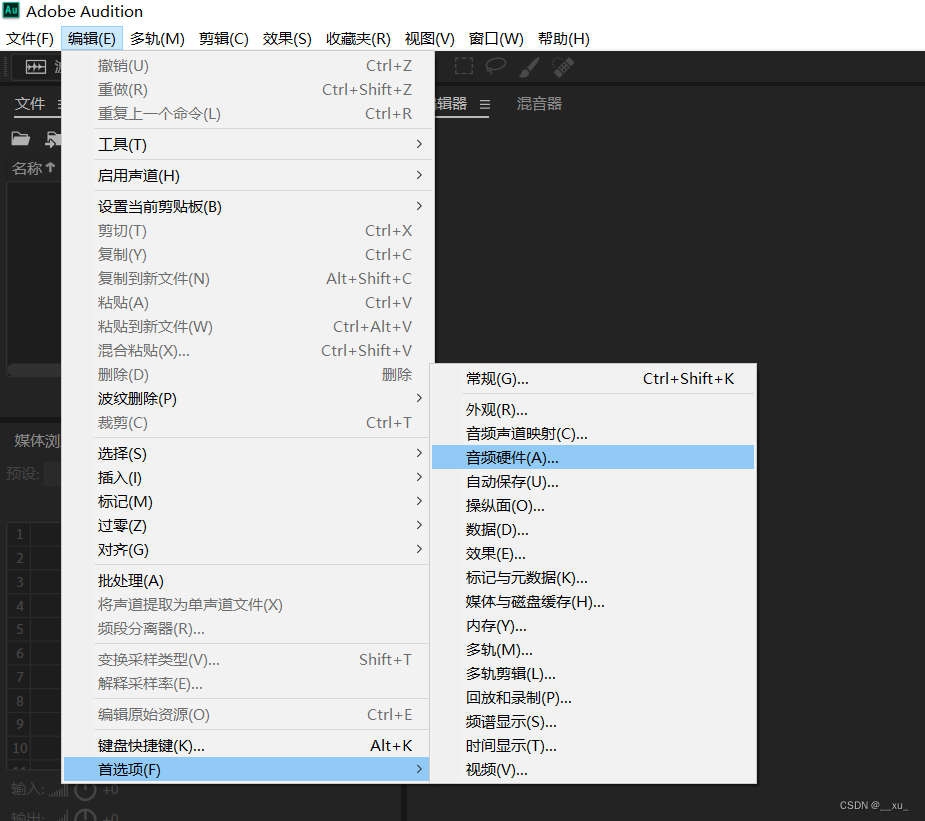Expand the 插入(I) submenu
Viewport: 925px width, 821px height.
(248, 478)
